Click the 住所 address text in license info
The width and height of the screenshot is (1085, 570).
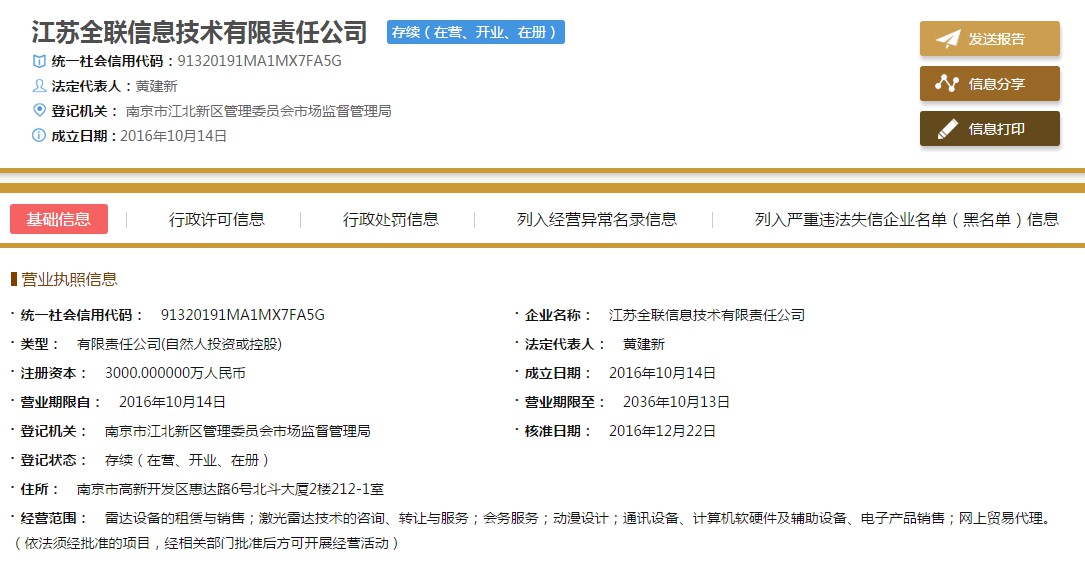point(230,489)
